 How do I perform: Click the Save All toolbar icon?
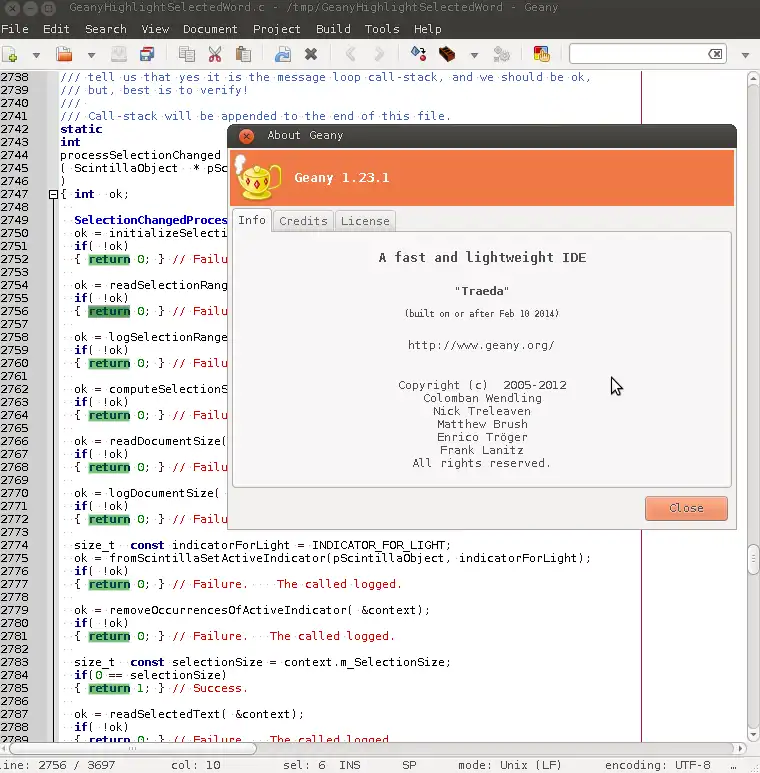coord(147,55)
